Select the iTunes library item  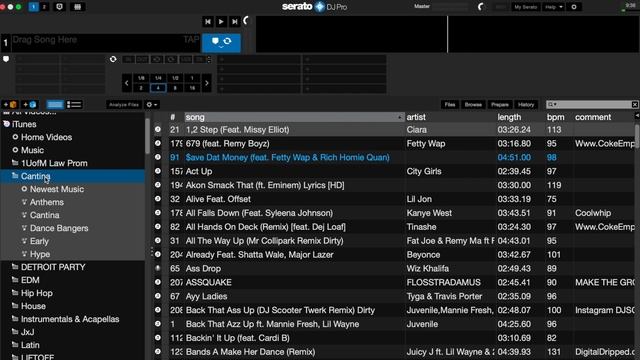[24, 124]
